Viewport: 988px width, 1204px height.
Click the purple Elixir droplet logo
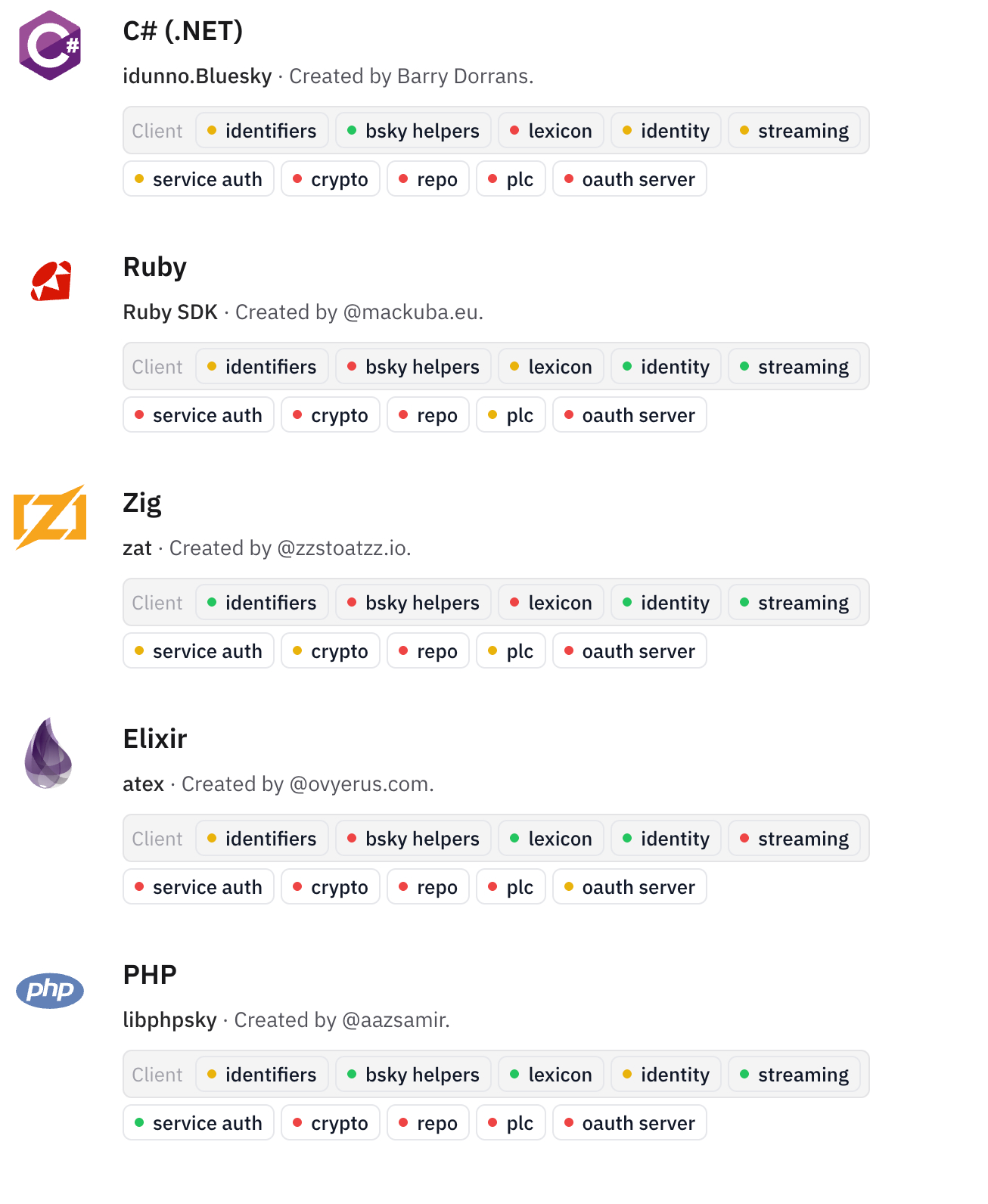point(48,753)
